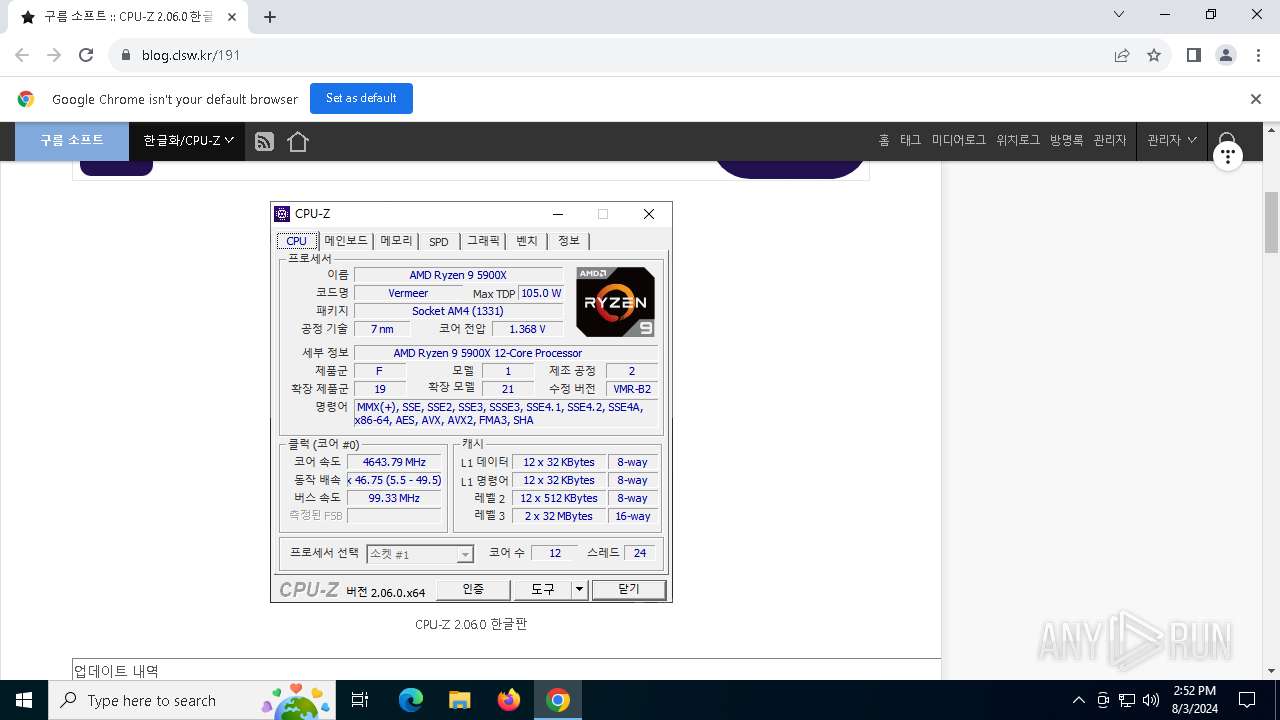Screen dimensions: 1280x720
Task: Click the 4643.79 MHz core speed value
Action: (394, 462)
